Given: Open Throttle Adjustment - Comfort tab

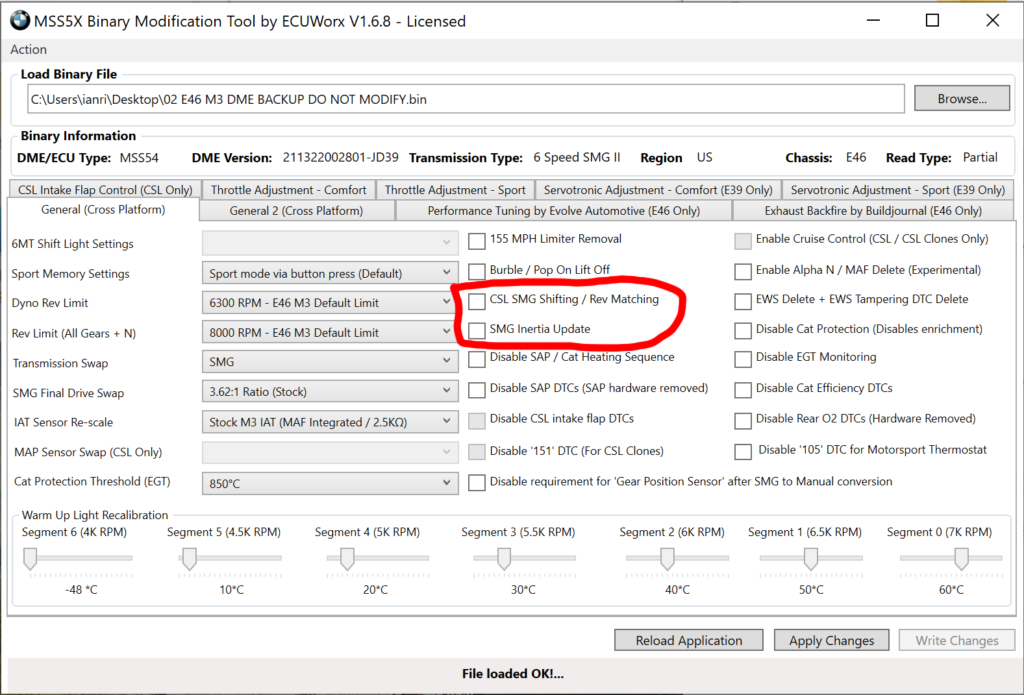Looking at the screenshot, I should point(289,189).
